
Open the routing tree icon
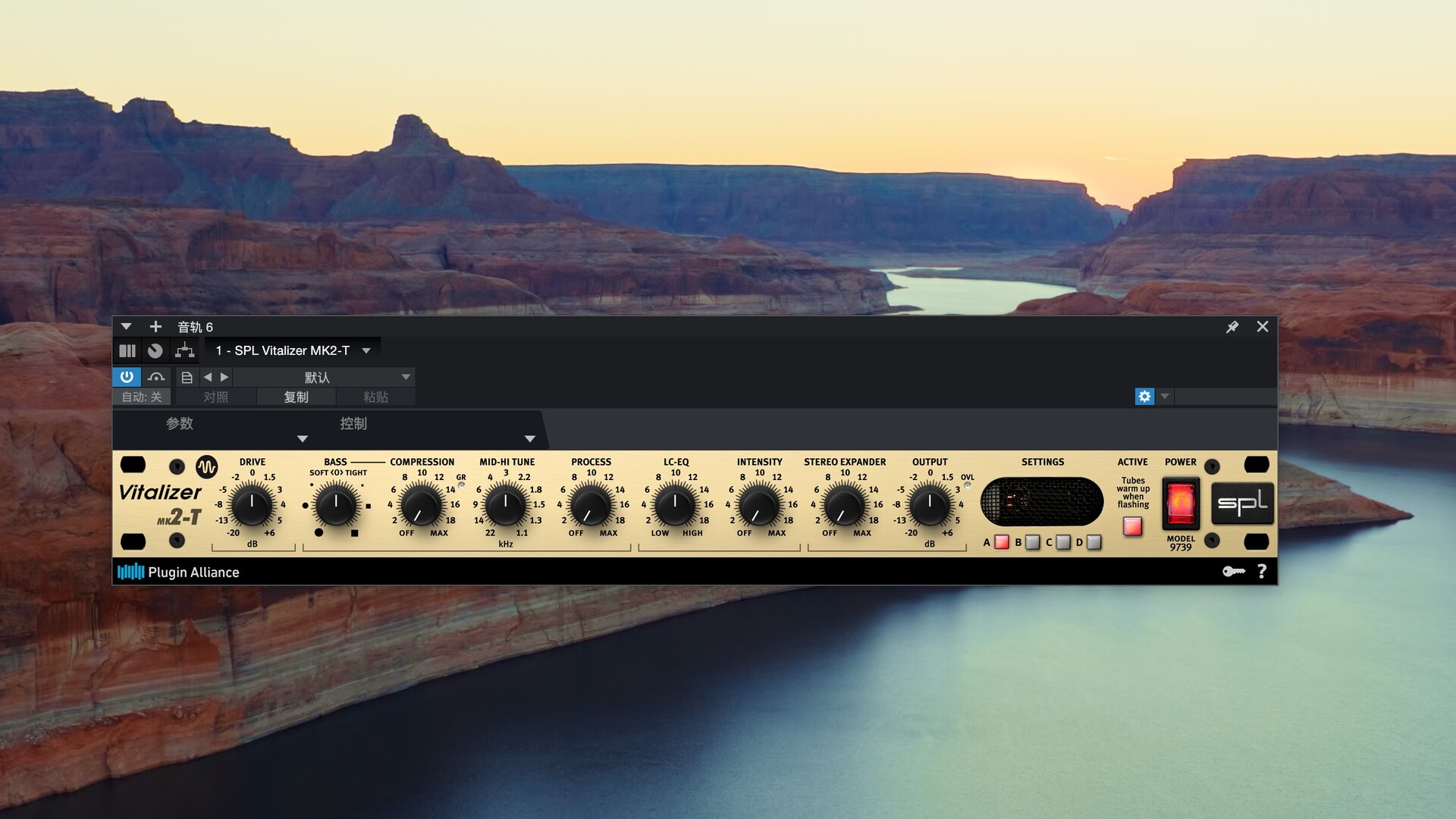point(184,351)
